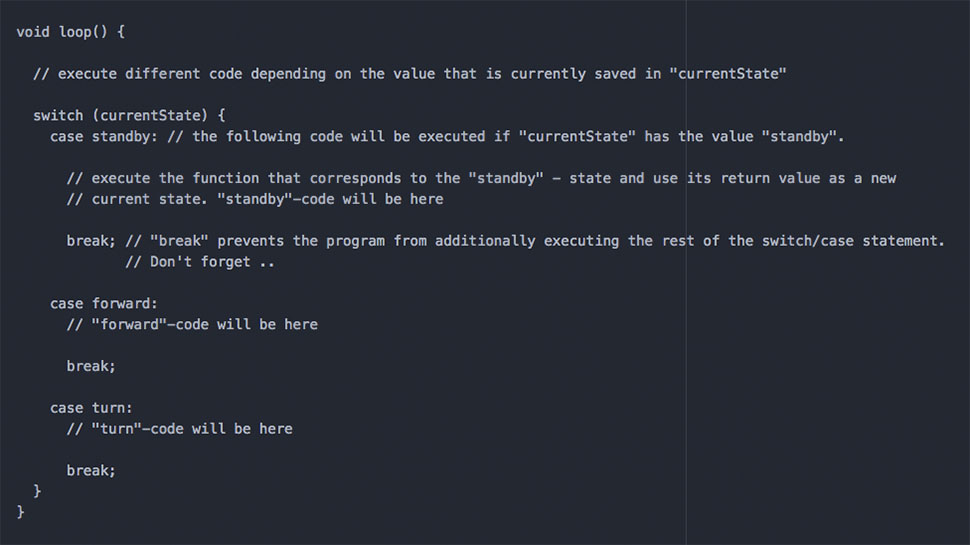Image resolution: width=970 pixels, height=545 pixels.
Task: Click the "case turn:" line
Action: click(x=91, y=407)
